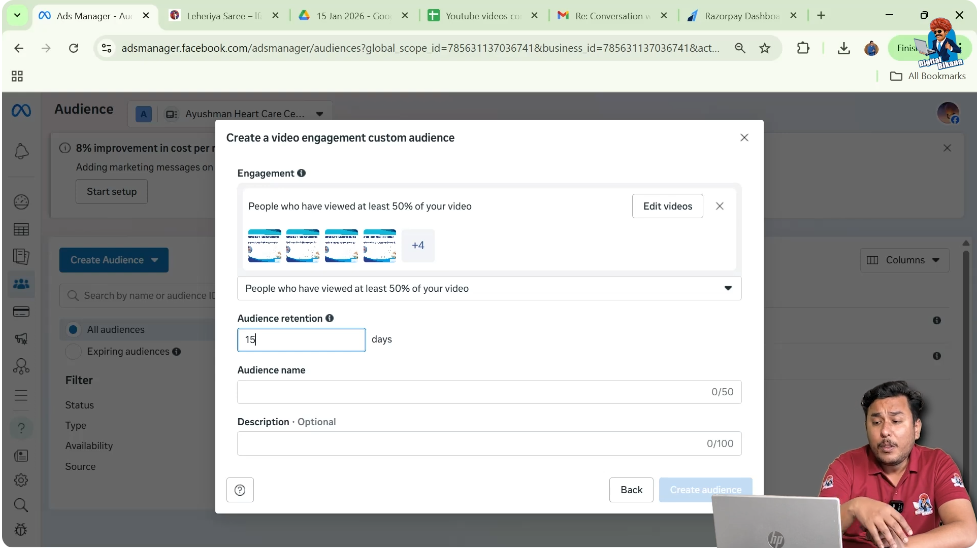
Task: Open Help question mark in sidebar
Action: pyautogui.click(x=21, y=428)
